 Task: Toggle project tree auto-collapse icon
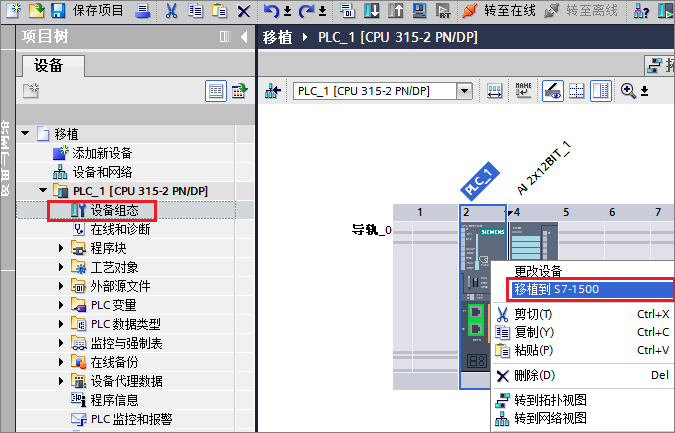[225, 37]
